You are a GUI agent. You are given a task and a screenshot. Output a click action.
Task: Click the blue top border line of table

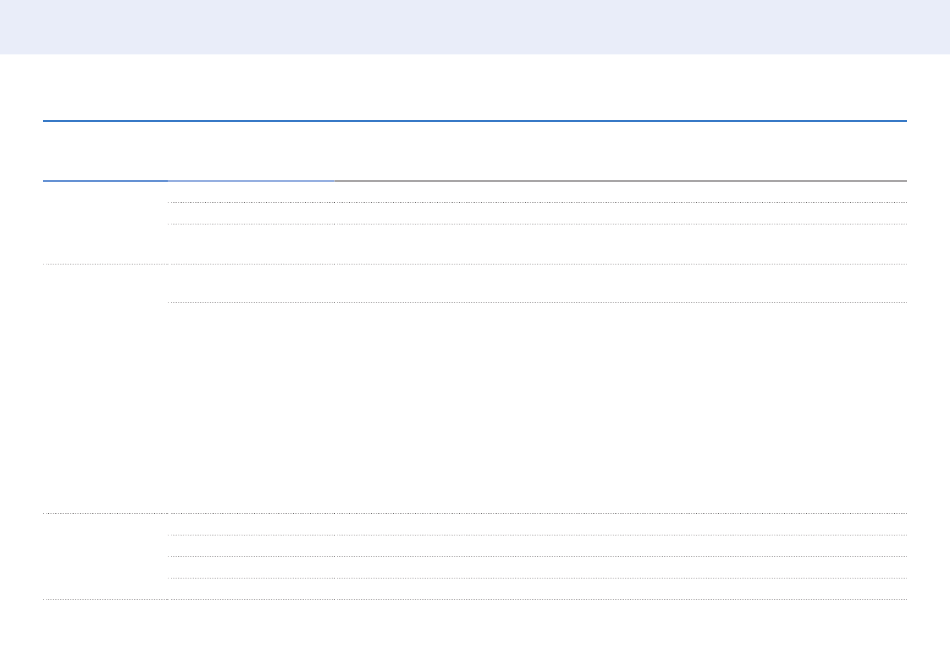pos(475,121)
